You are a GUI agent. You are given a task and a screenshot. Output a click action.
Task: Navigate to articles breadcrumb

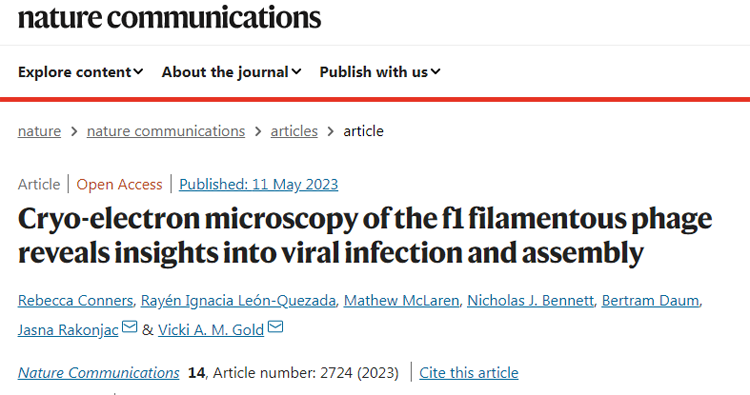[294, 131]
